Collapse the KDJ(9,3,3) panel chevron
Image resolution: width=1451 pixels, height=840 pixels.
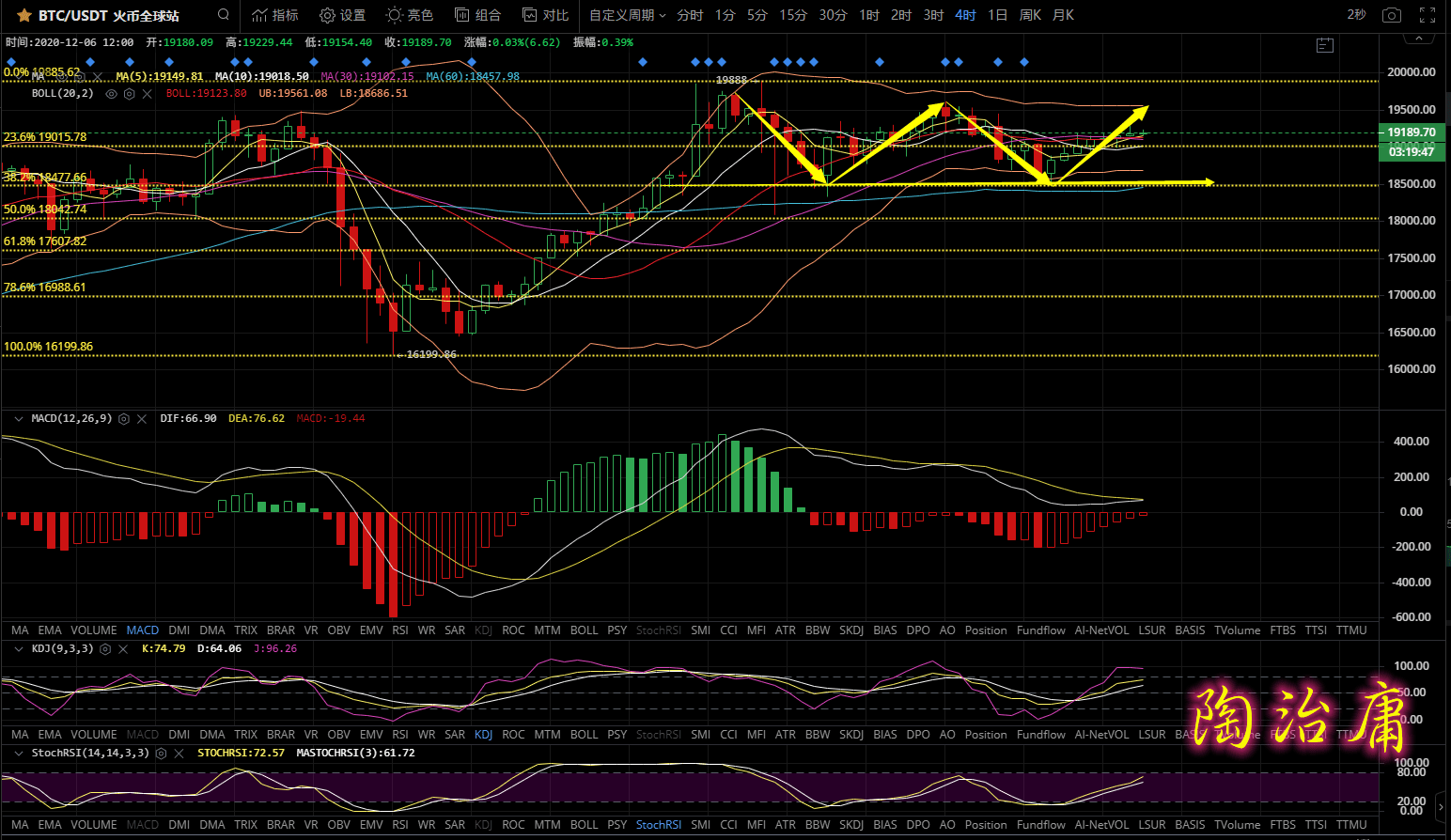[x=18, y=649]
